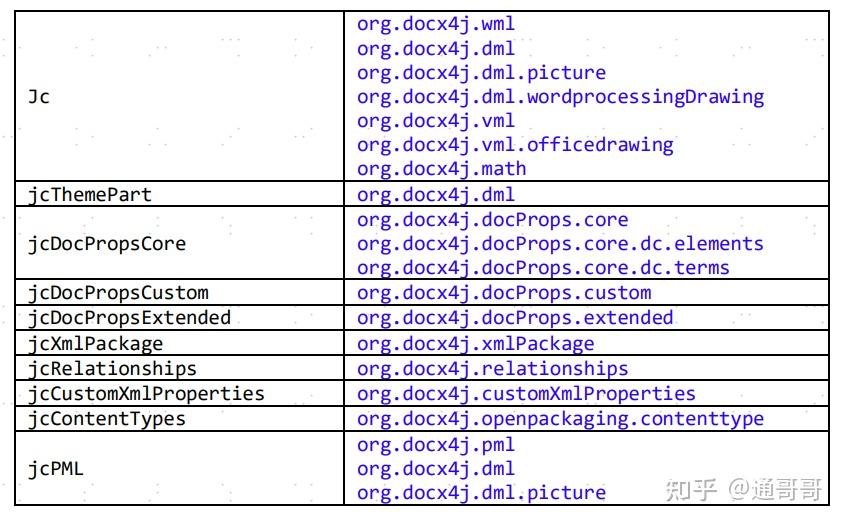Open the org.docx4j.openpackaging.contenttype link
This screenshot has width=843, height=524.
pos(560,419)
